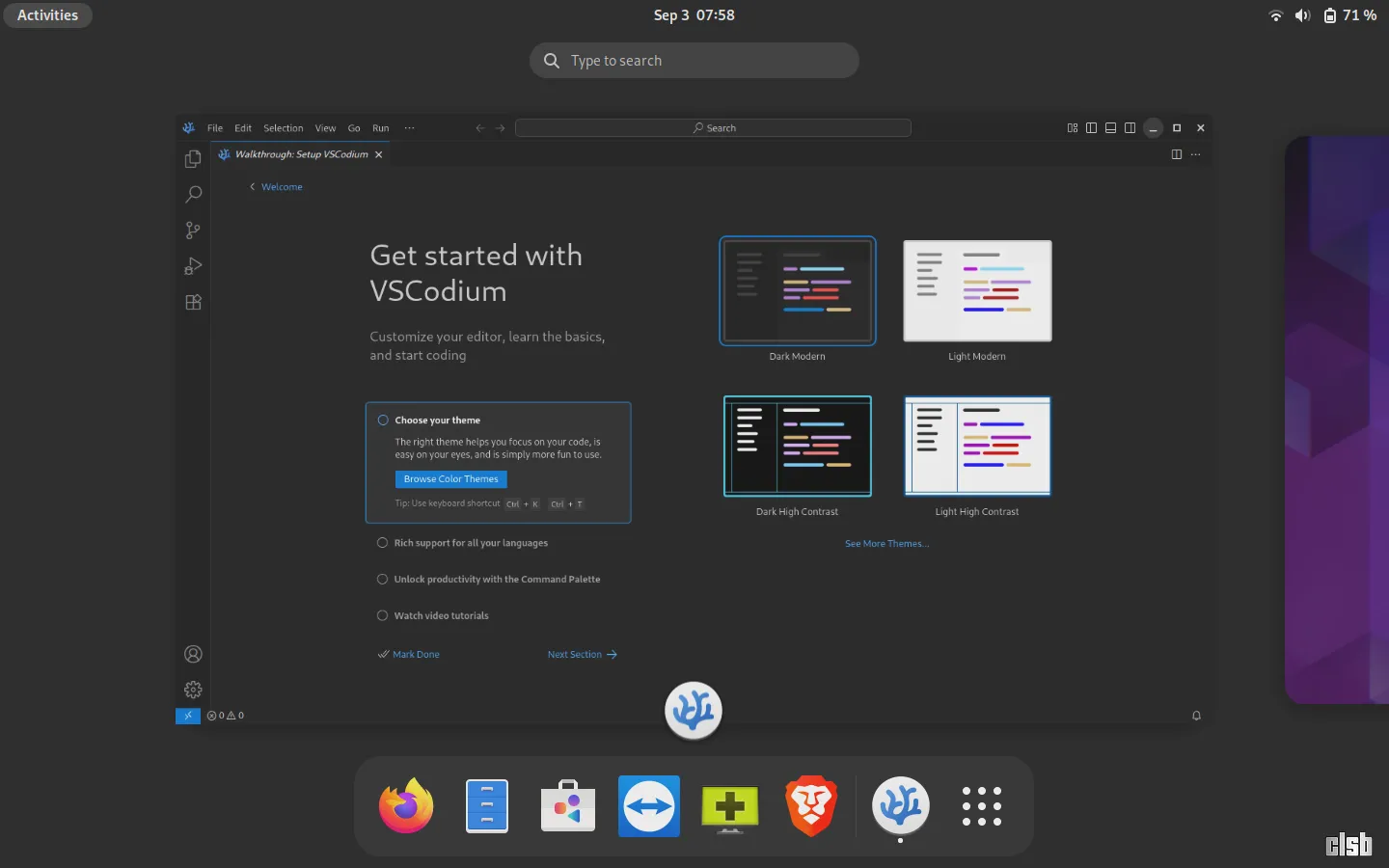Screen dimensions: 1389x868
Task: Open the File menu
Action: pyautogui.click(x=215, y=128)
